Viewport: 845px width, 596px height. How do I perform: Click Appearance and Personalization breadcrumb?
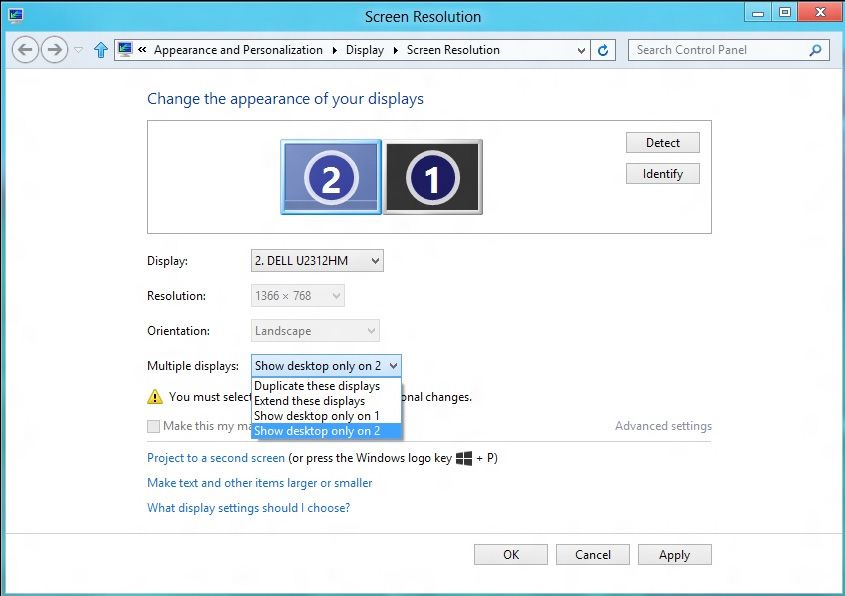(x=238, y=50)
